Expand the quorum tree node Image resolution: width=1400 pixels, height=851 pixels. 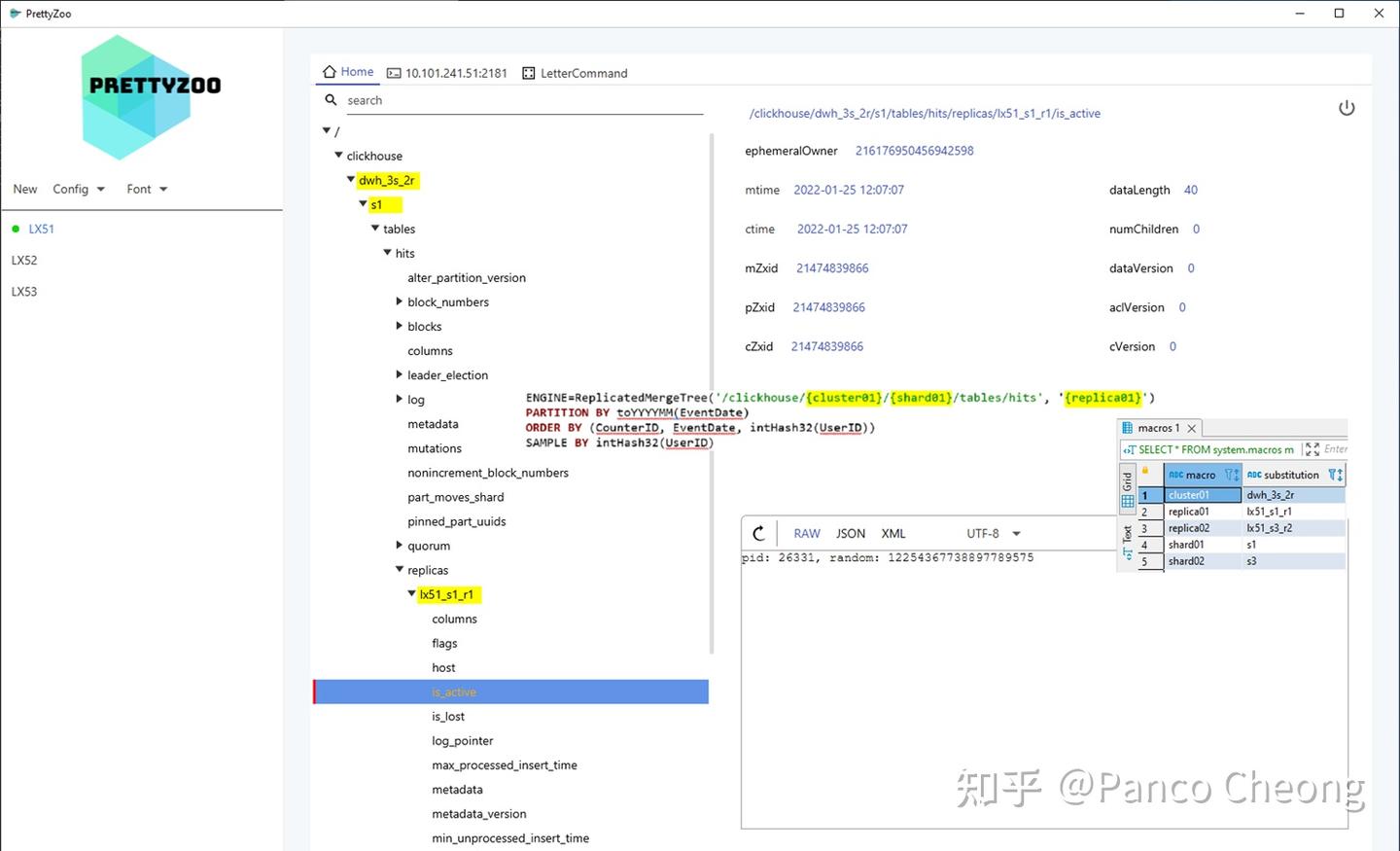click(x=399, y=545)
